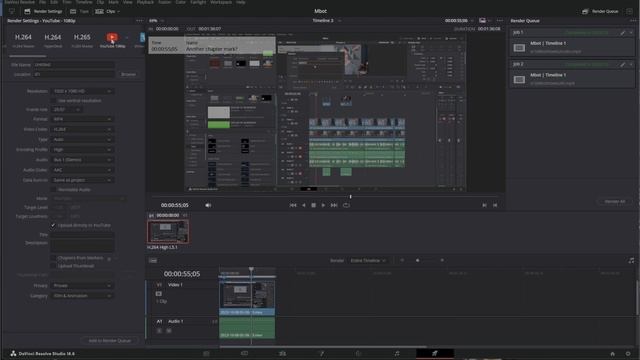Open Project Settings gear icon
The width and height of the screenshot is (640, 360).
628,354
